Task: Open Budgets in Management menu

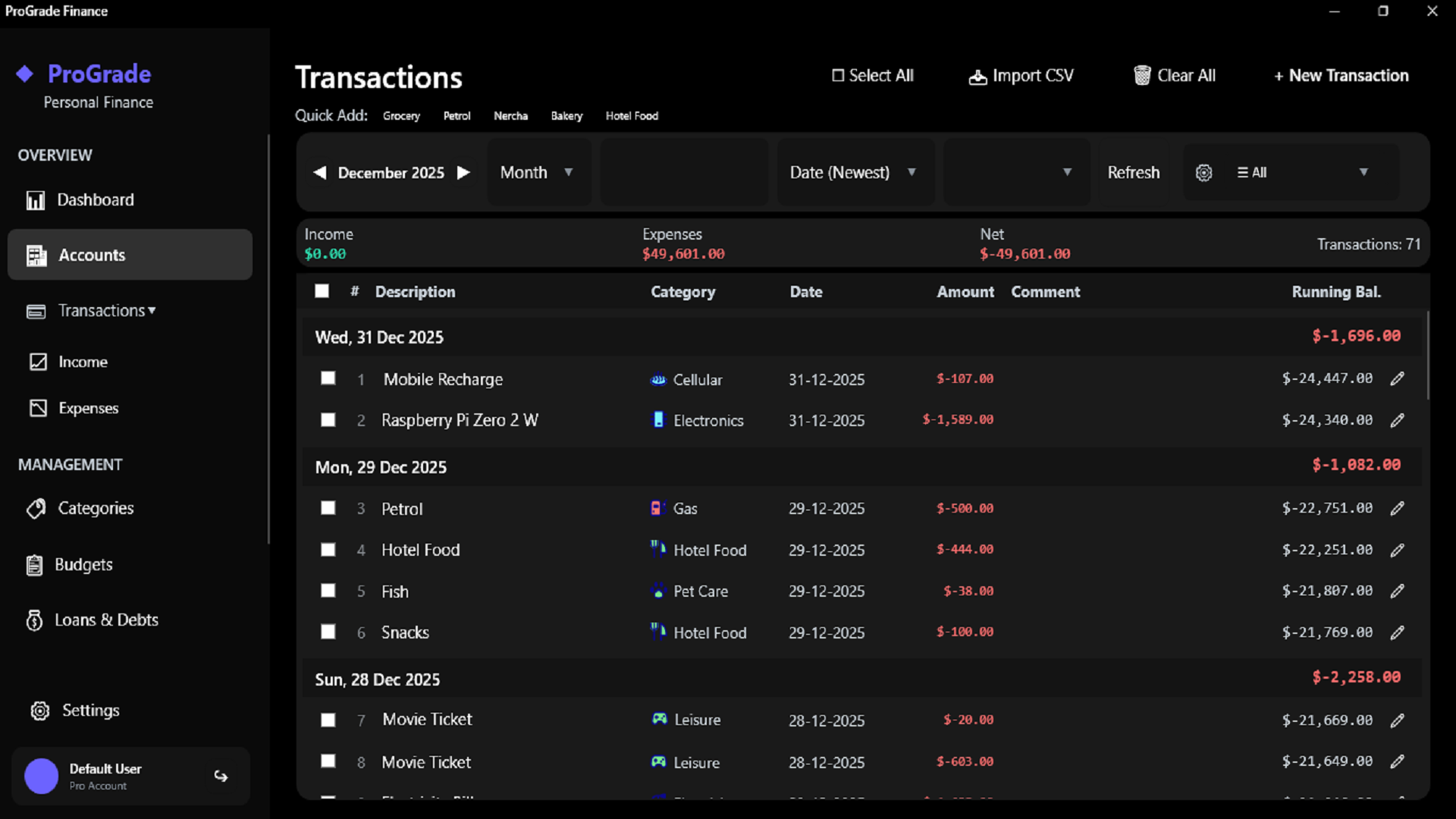Action: pos(83,565)
